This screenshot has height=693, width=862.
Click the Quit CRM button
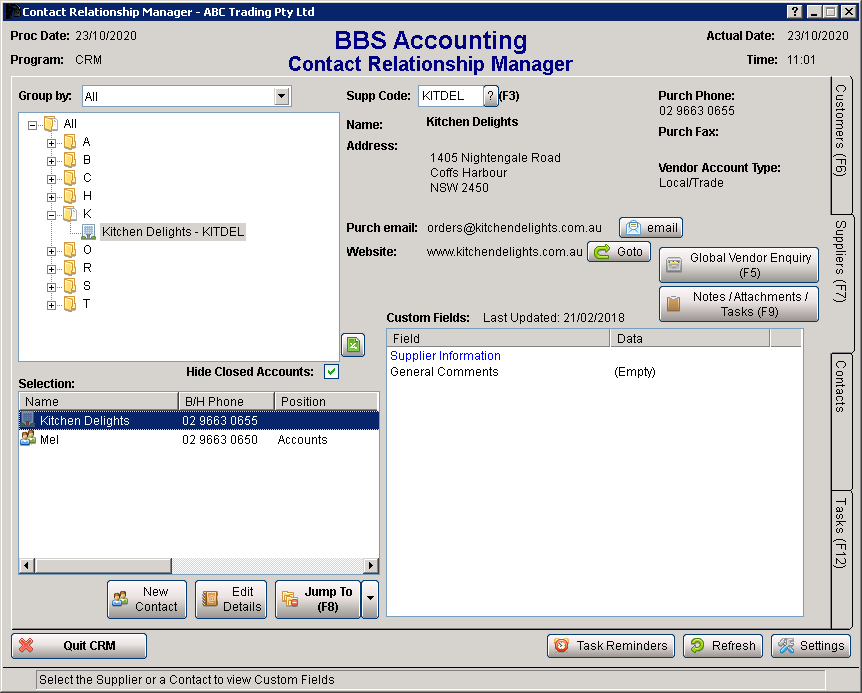78,646
